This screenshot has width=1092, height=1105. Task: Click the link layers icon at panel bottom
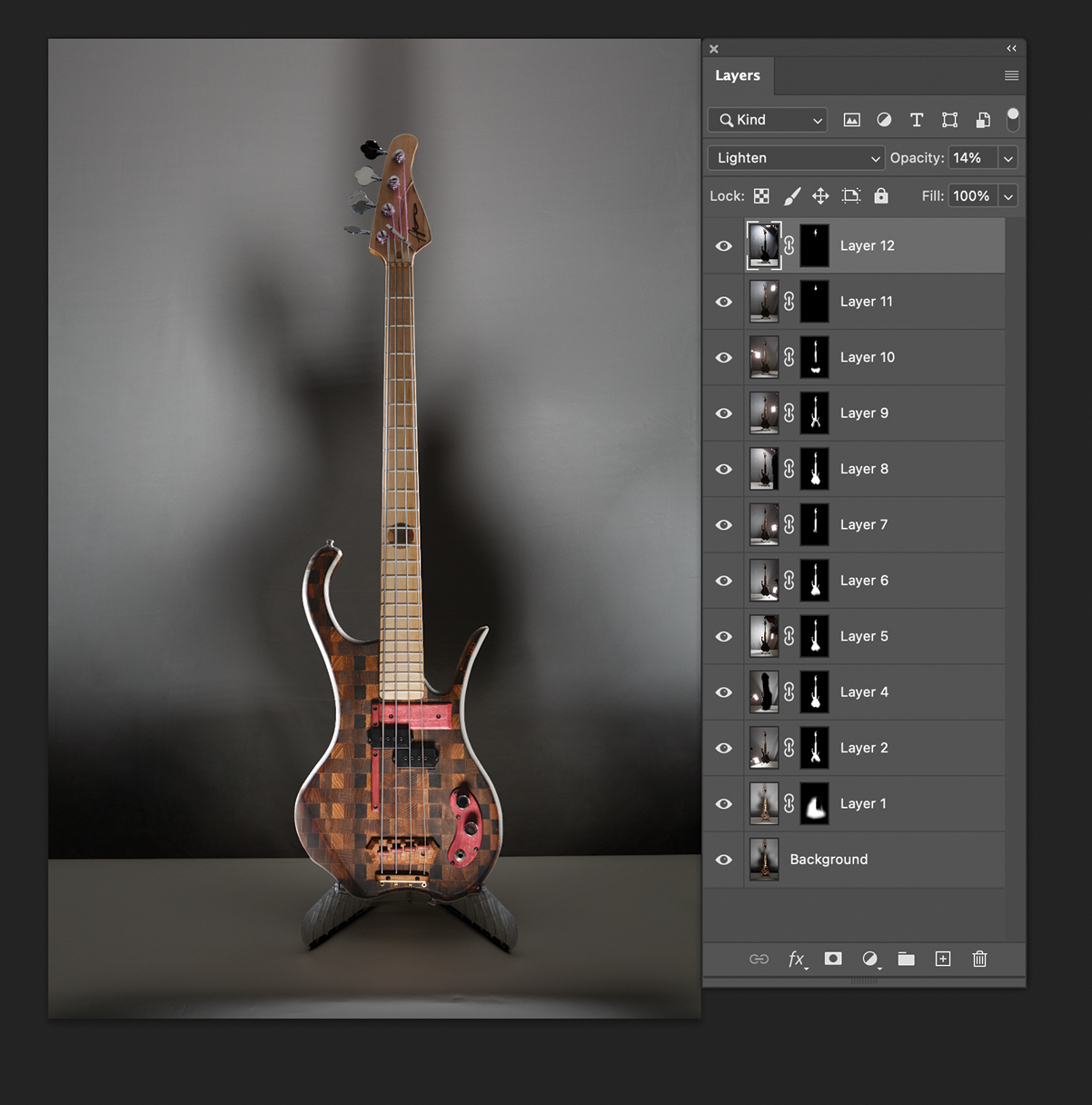tap(759, 959)
